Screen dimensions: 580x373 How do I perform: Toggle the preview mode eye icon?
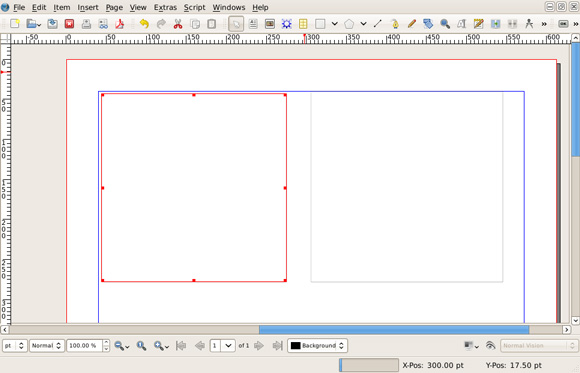click(490, 346)
